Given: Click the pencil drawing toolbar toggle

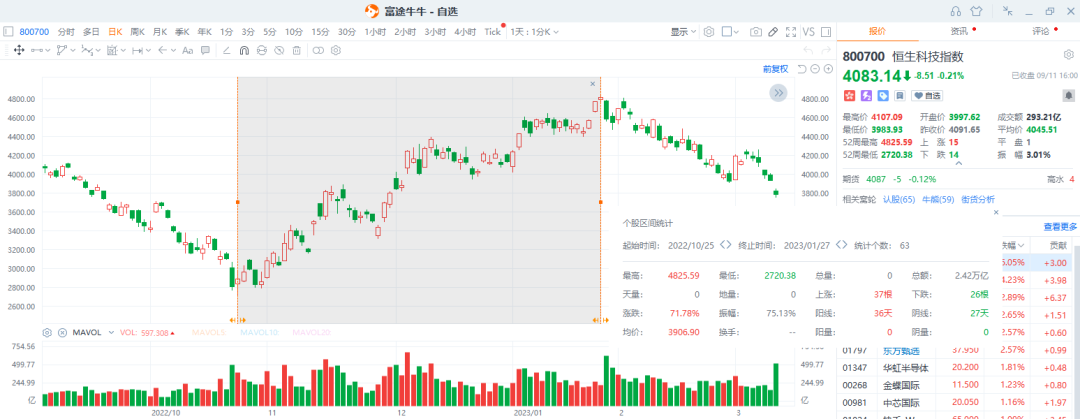Looking at the screenshot, I should (x=773, y=32).
